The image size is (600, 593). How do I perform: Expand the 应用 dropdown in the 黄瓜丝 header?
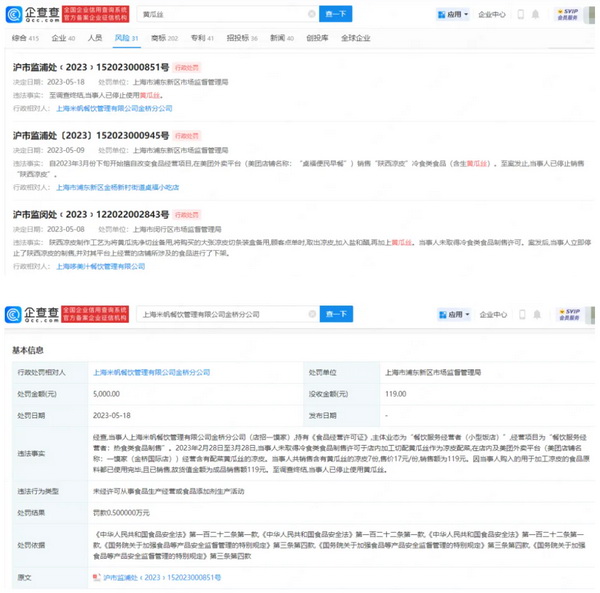coord(453,15)
